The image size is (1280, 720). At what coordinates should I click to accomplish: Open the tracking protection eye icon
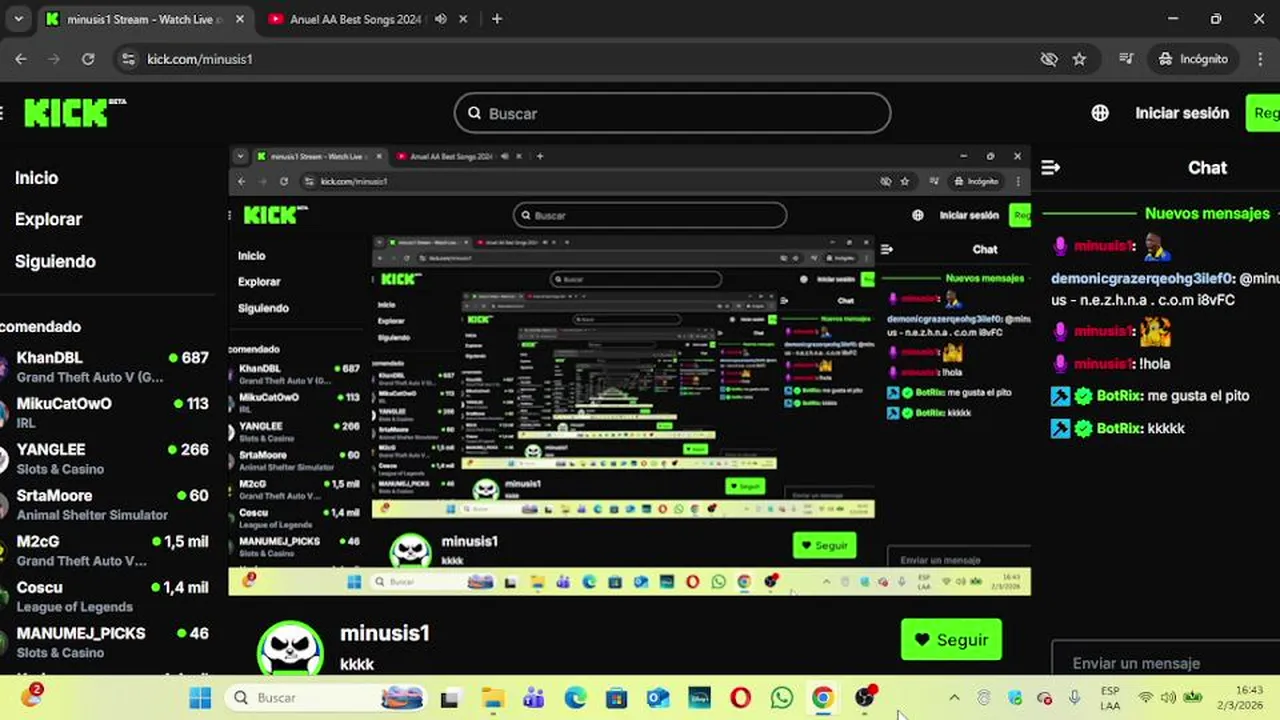(x=1049, y=59)
